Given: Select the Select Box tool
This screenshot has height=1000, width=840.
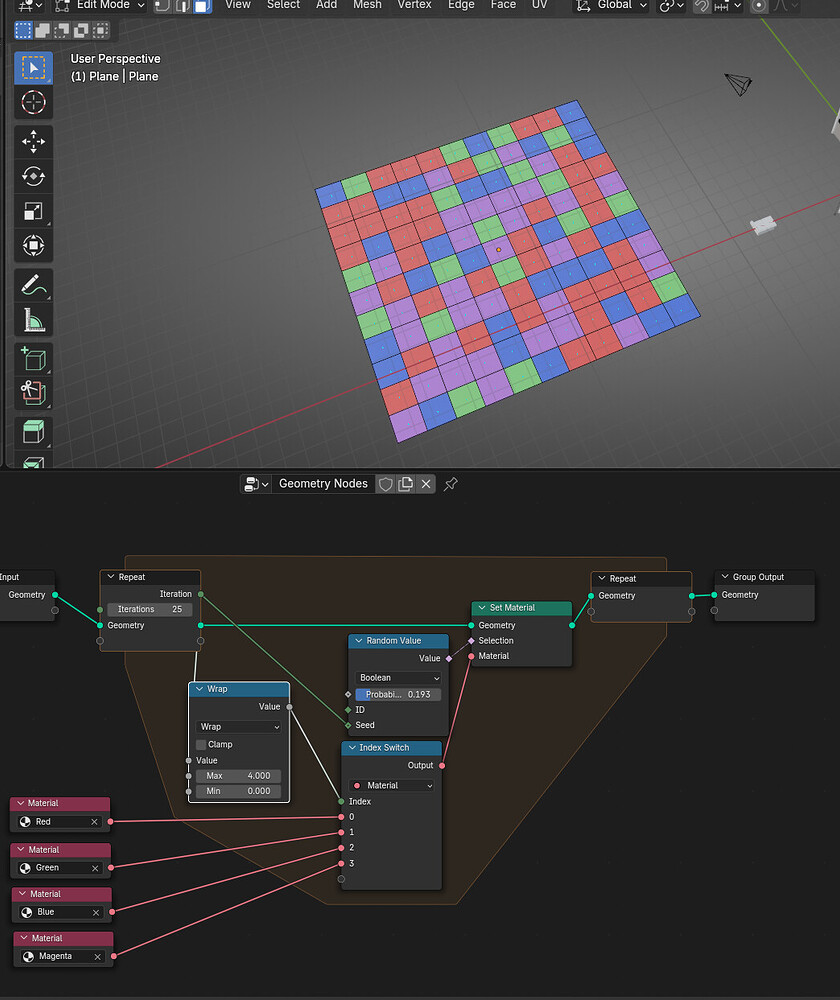Looking at the screenshot, I should pyautogui.click(x=33, y=68).
